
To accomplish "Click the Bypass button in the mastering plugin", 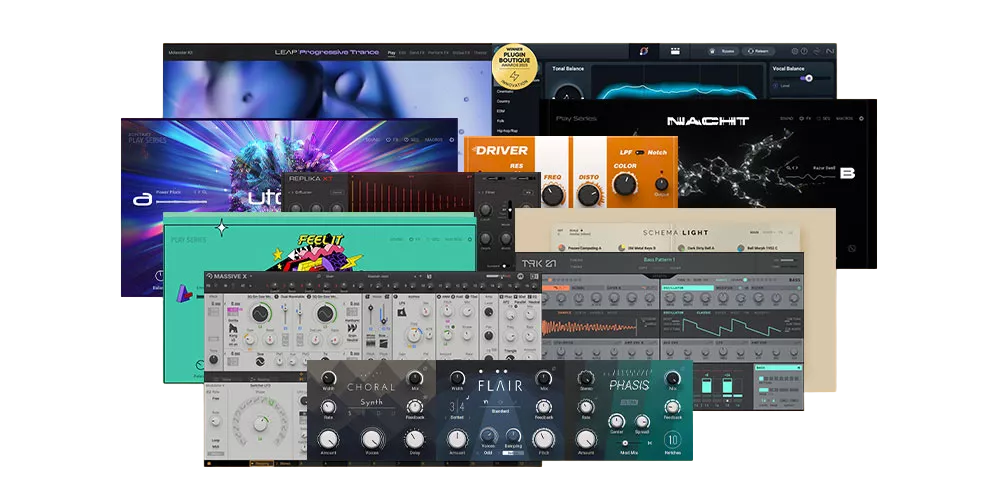I will 723,51.
